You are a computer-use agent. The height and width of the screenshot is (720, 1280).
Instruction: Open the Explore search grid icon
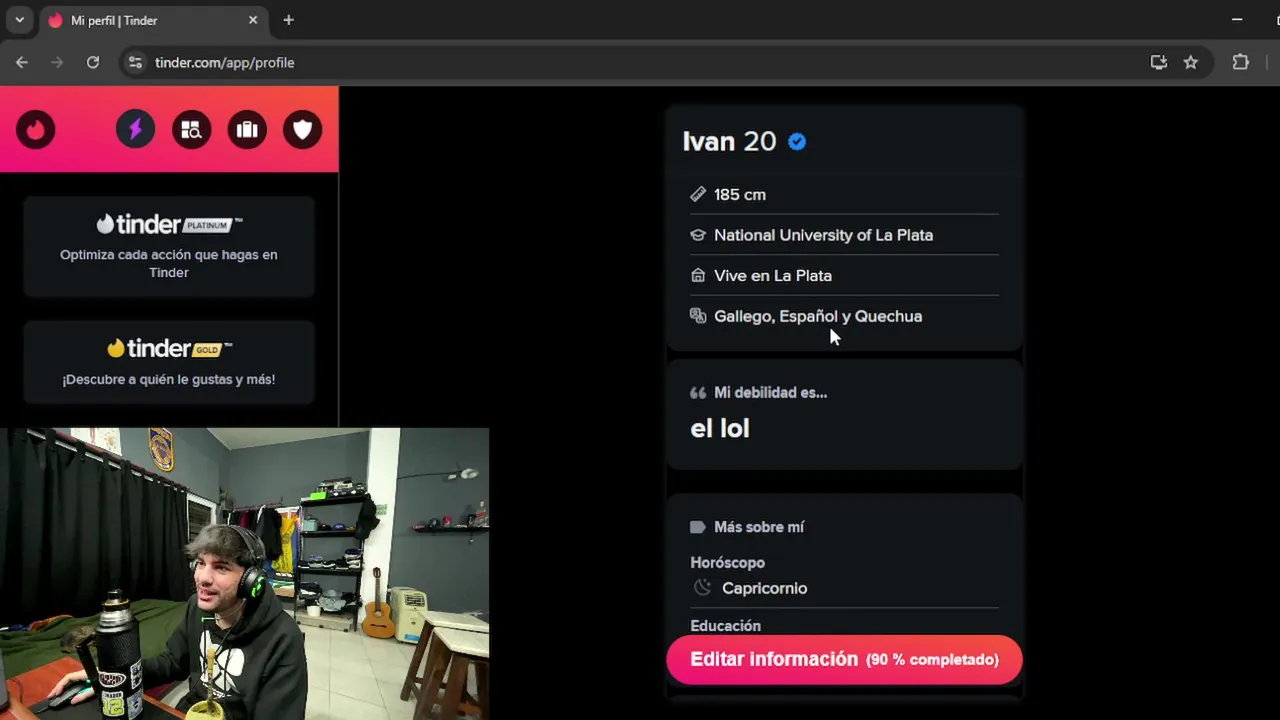click(191, 130)
